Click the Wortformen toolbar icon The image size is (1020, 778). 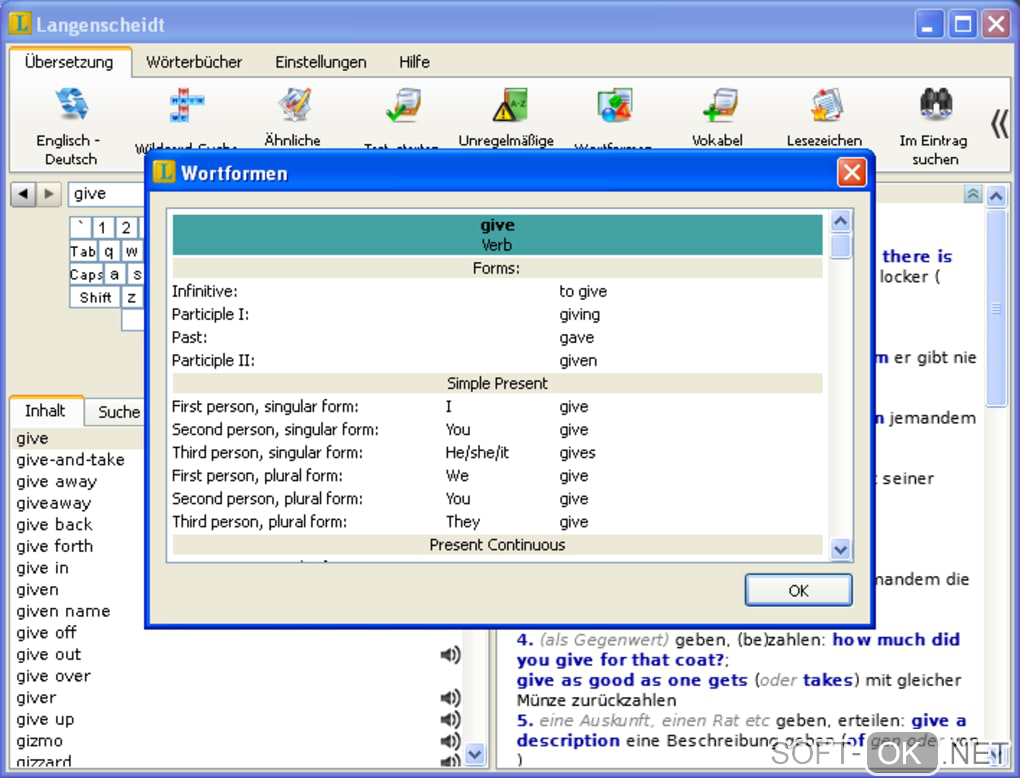pos(614,105)
